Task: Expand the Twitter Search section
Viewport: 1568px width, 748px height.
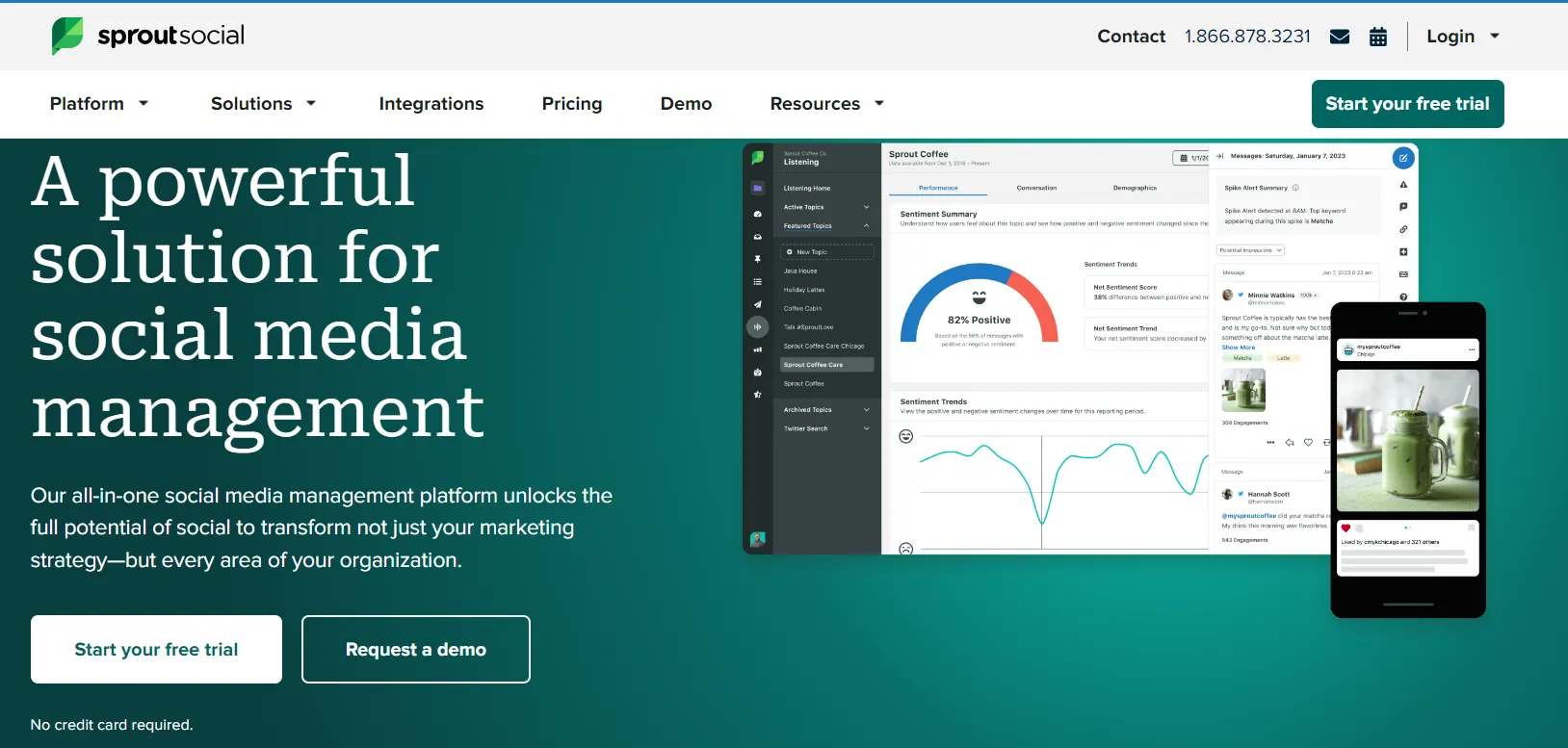Action: (x=827, y=429)
